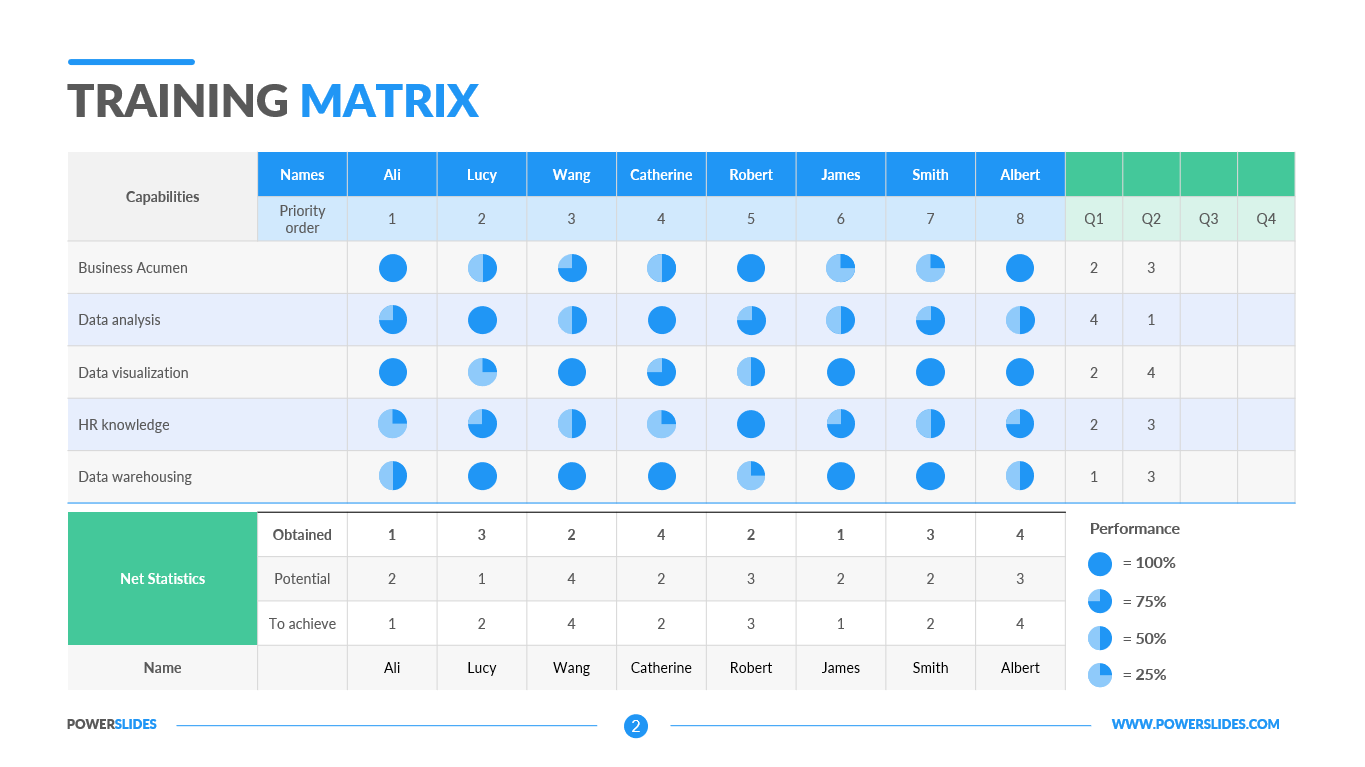Click Ali's Business Acumen pie icon

click(x=392, y=268)
